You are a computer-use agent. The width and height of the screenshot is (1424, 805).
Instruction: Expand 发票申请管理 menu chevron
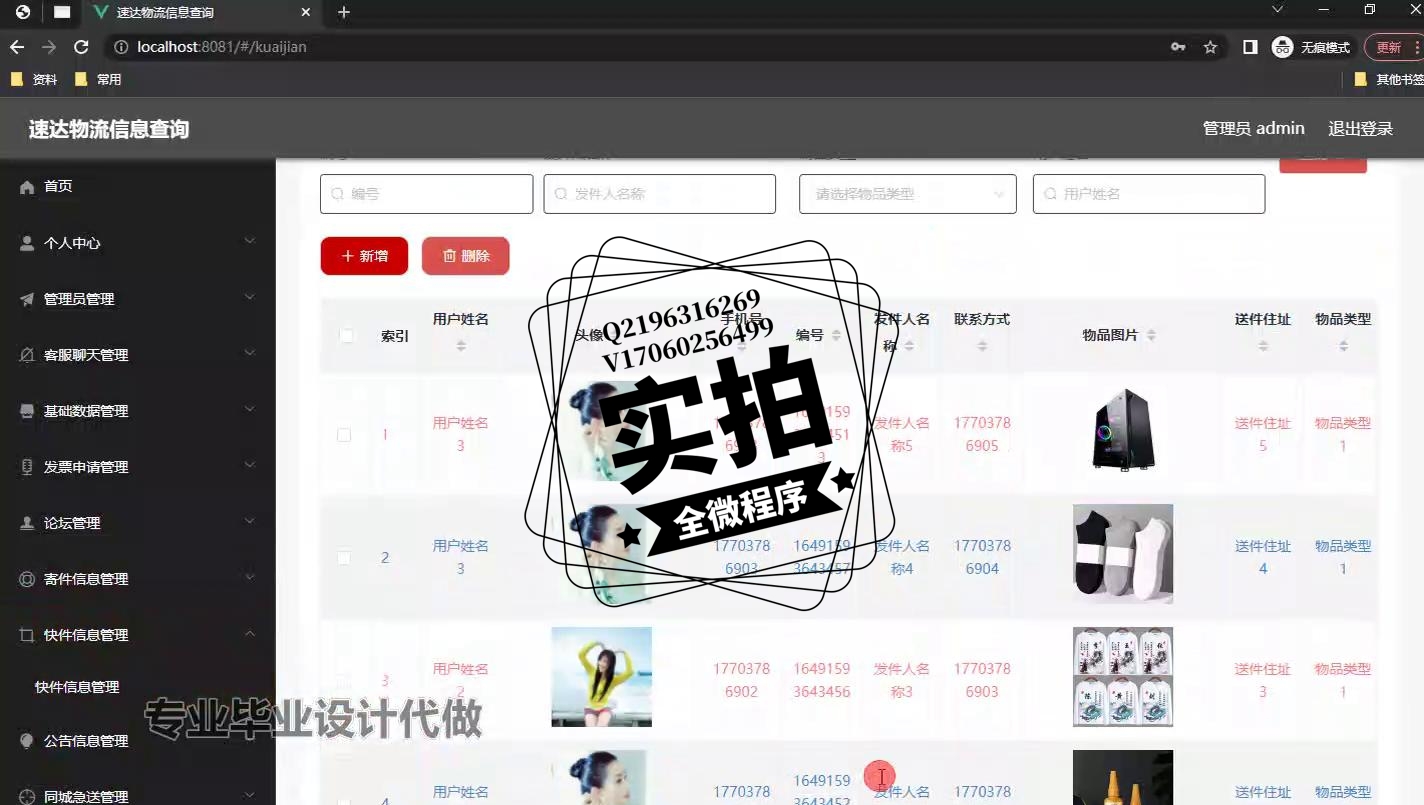250,465
